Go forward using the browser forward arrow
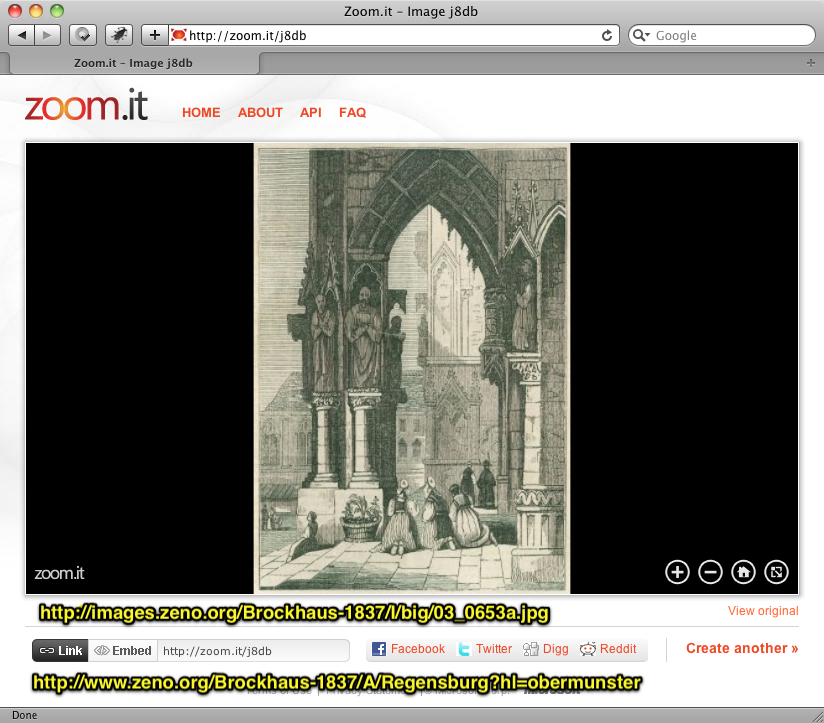The image size is (824, 723). click(47, 35)
